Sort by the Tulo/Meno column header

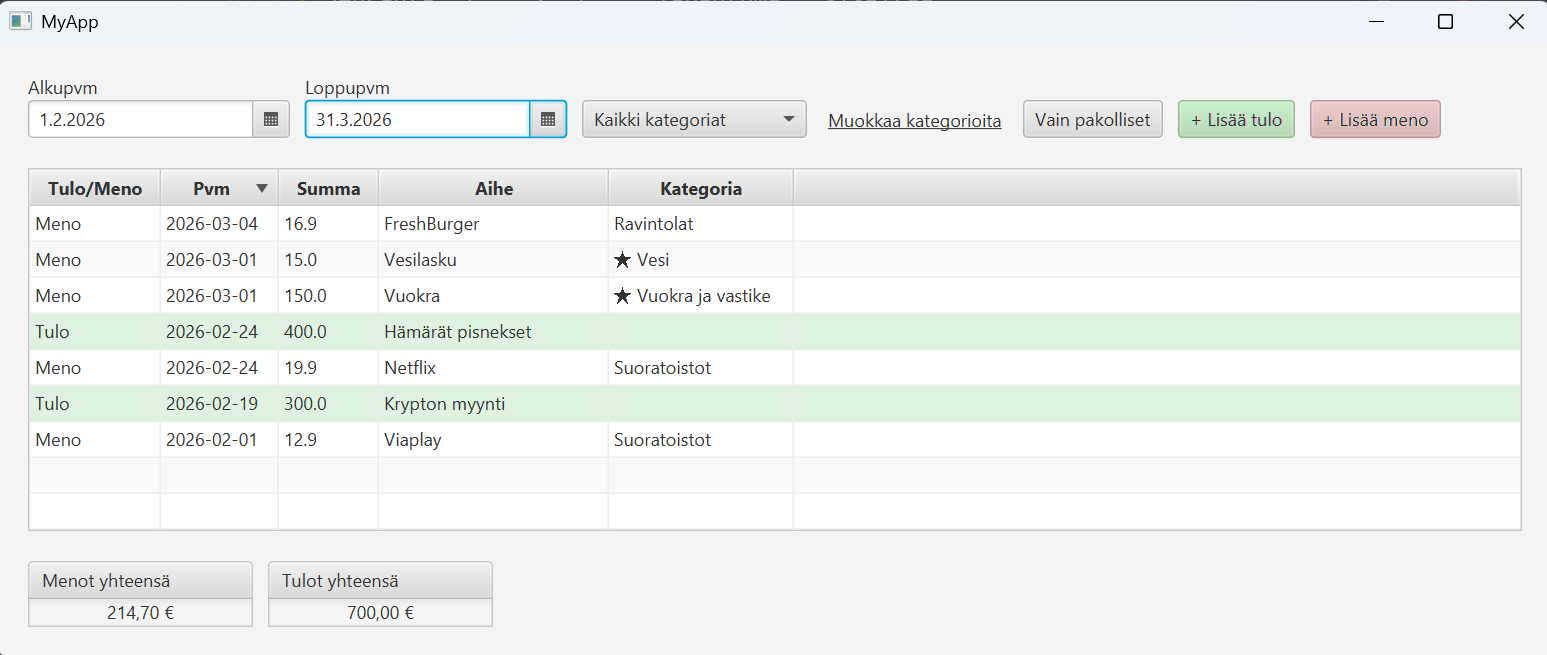[95, 188]
